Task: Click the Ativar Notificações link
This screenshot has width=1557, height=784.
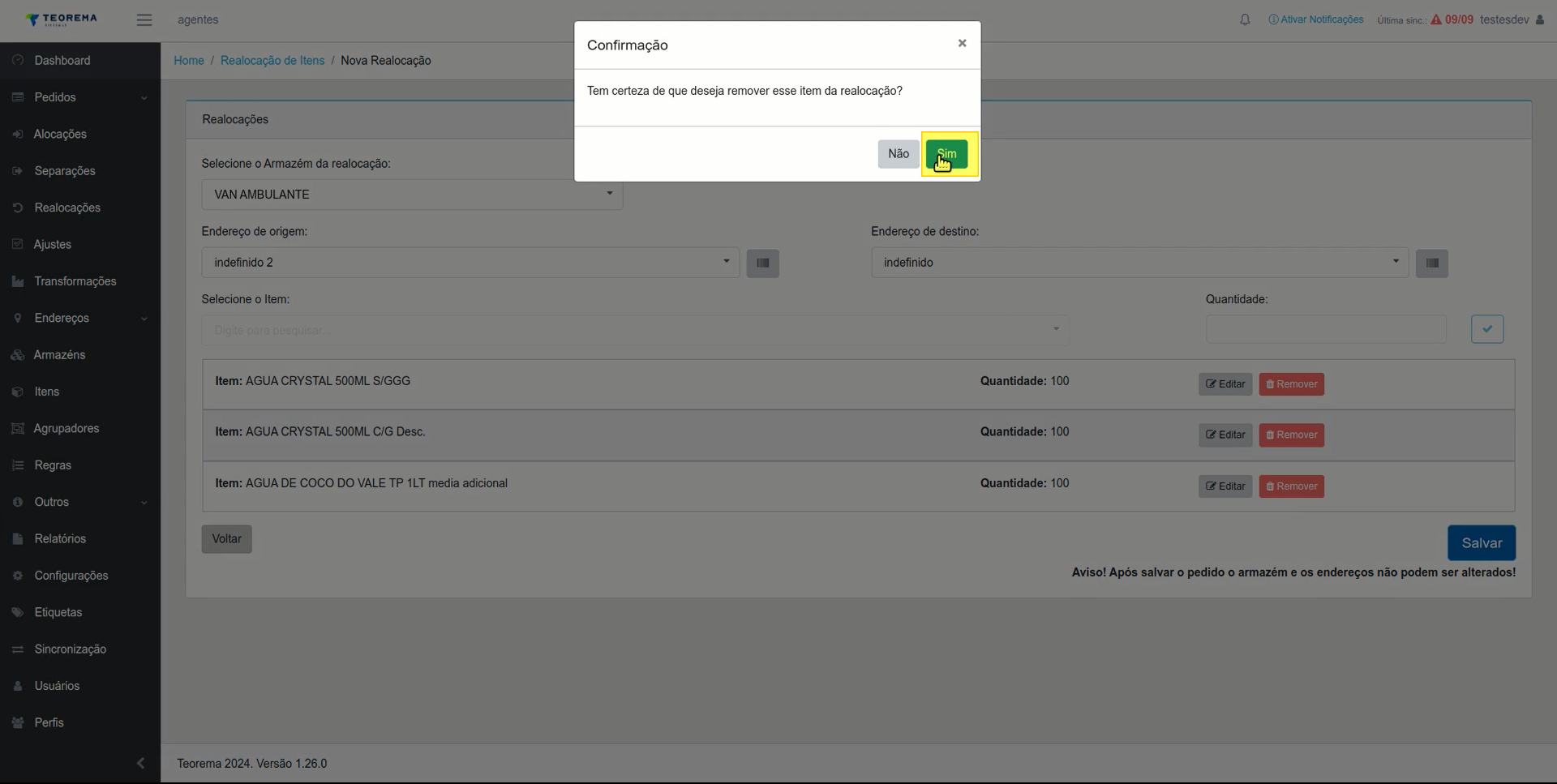Action: pyautogui.click(x=1316, y=19)
